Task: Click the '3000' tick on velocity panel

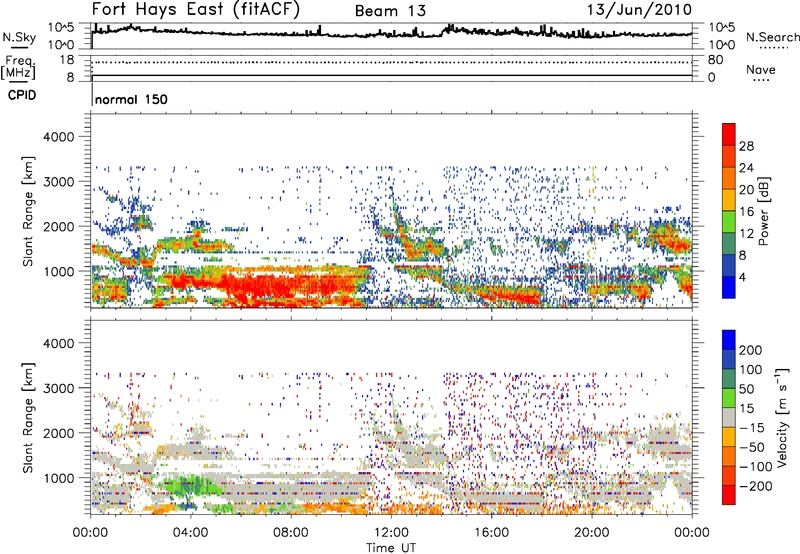Action: (x=59, y=388)
